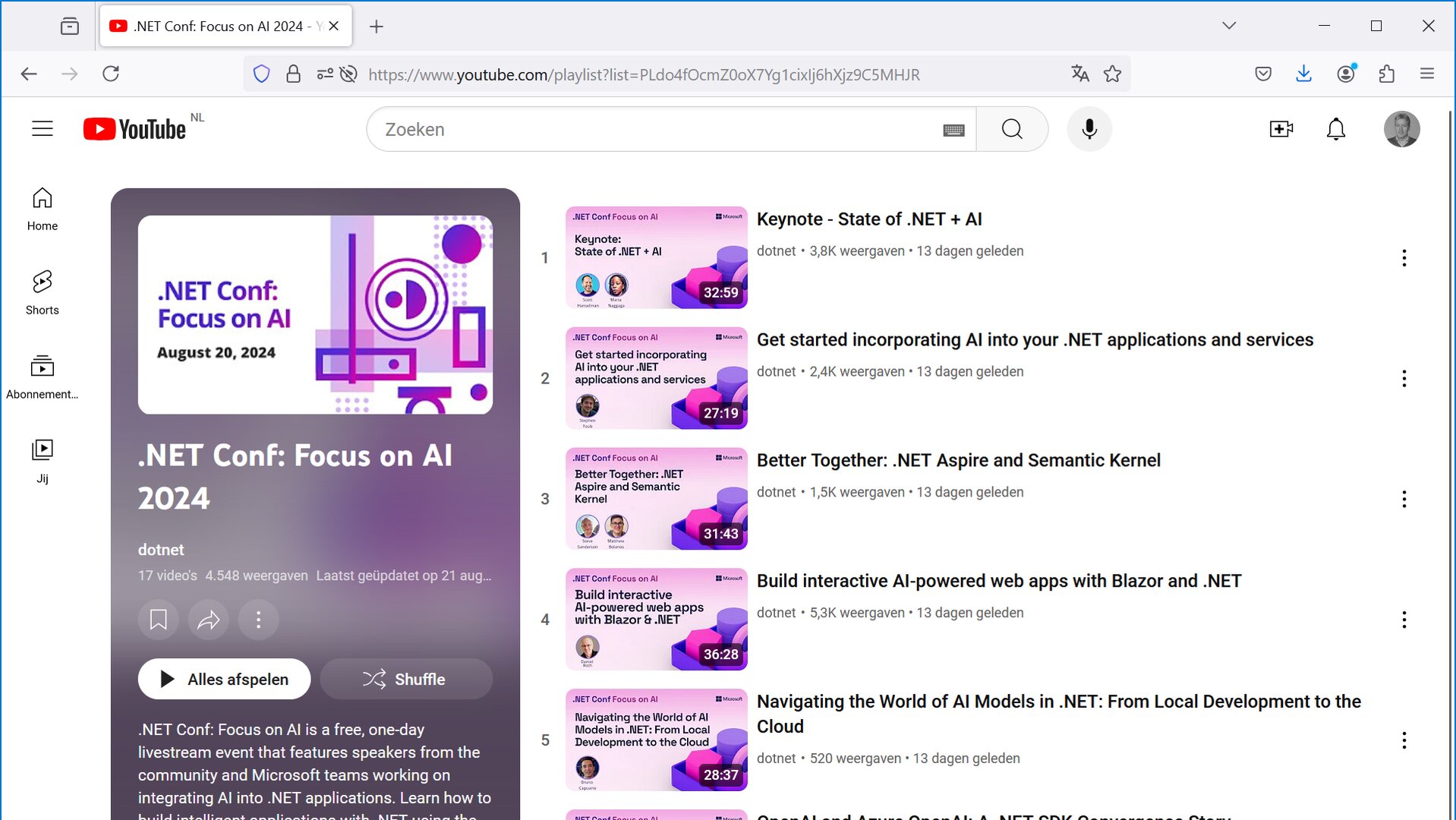Image resolution: width=1456 pixels, height=820 pixels.
Task: Open the playlist's three-dot options menu
Action: point(258,620)
